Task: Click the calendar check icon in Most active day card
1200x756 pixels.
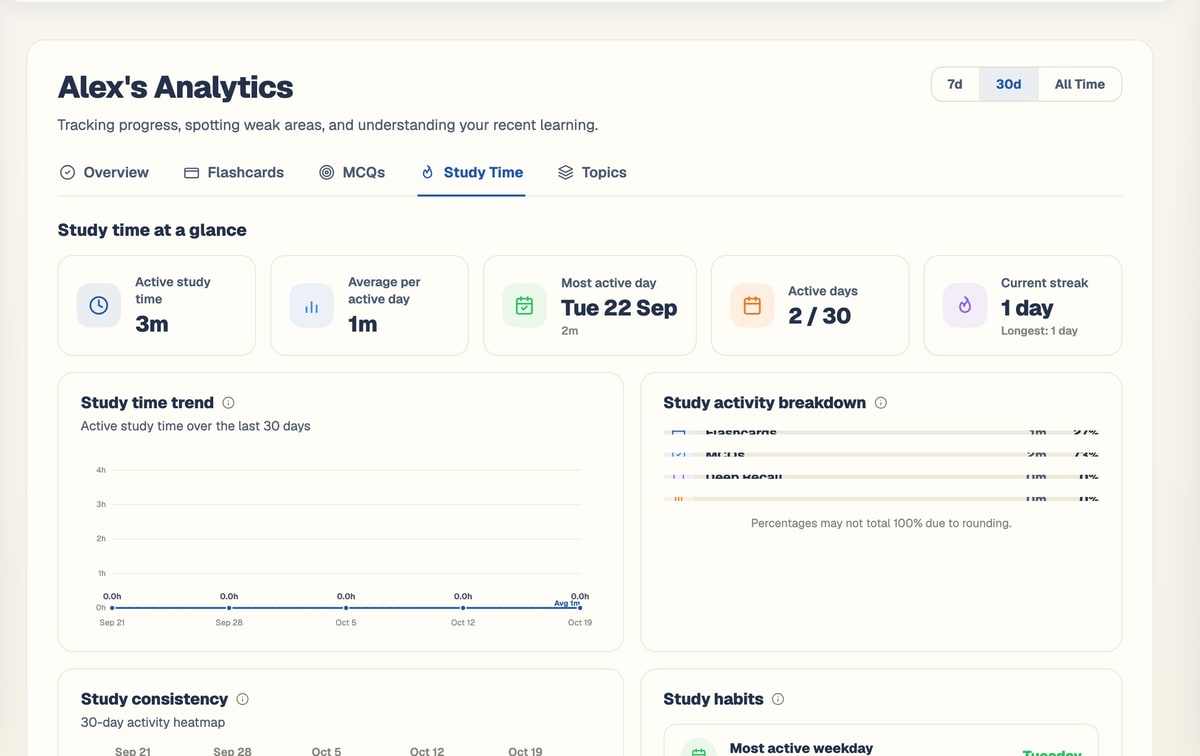Action: pos(524,306)
